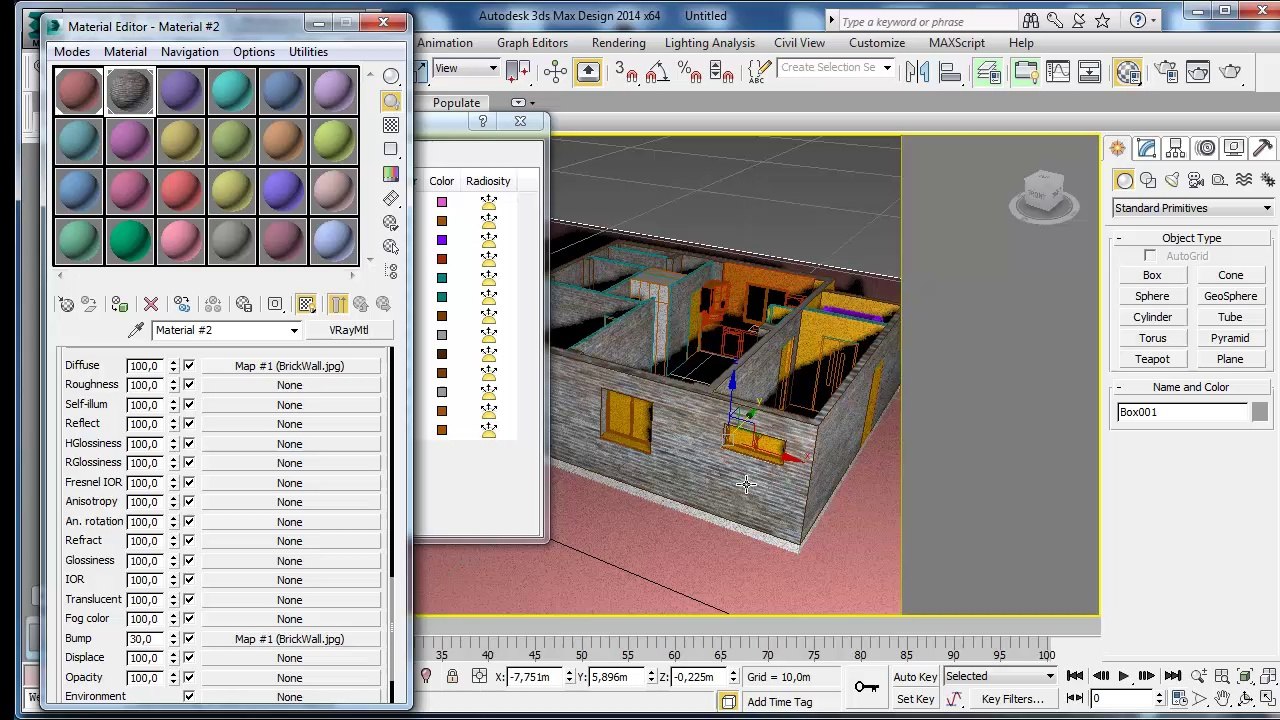
Task: Click the large Set Keys key icon
Action: click(866, 686)
